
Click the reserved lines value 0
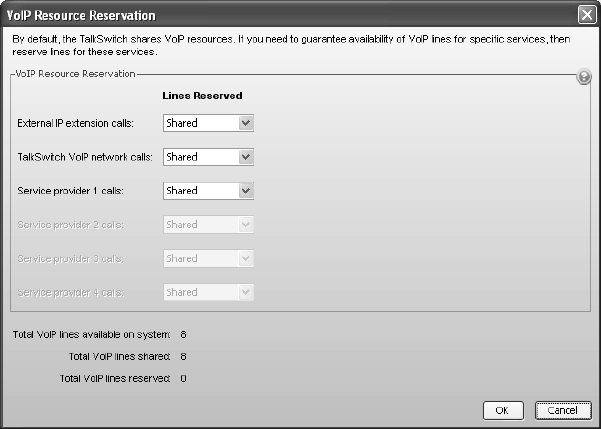pyautogui.click(x=183, y=379)
